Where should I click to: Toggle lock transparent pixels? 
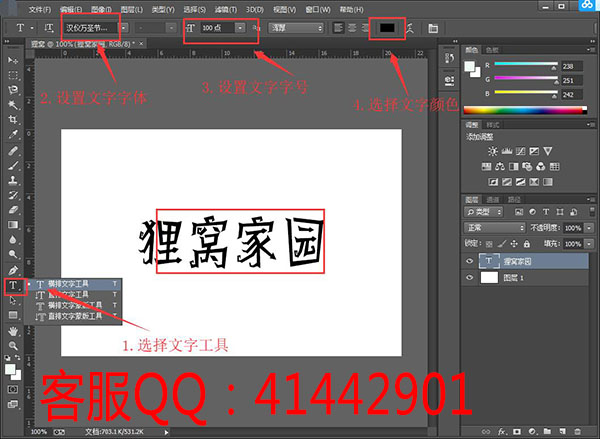click(x=489, y=243)
